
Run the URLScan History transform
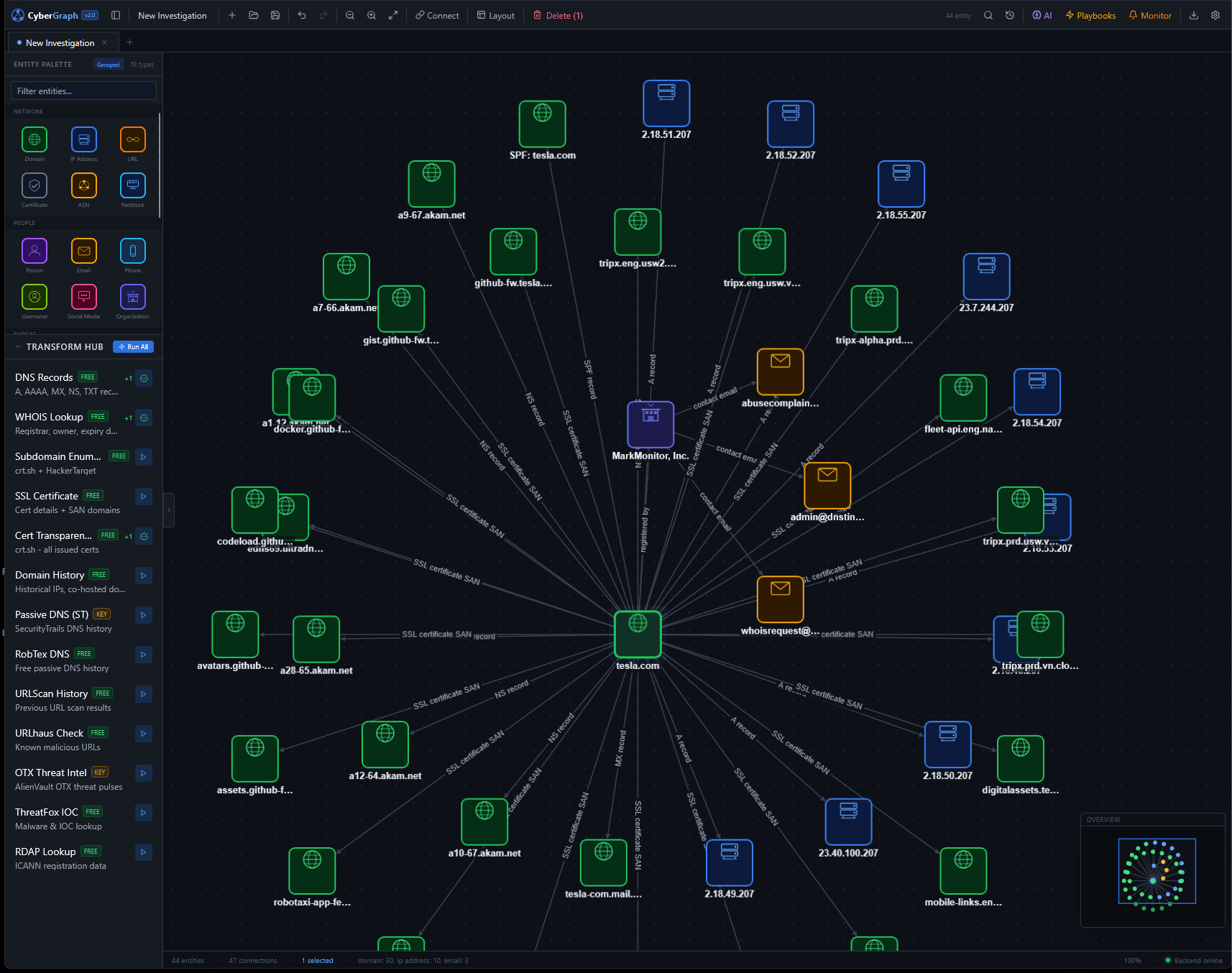[x=144, y=694]
